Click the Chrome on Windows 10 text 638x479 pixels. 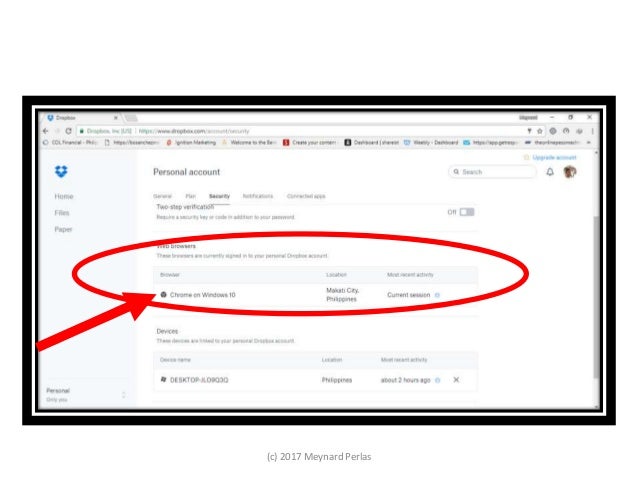point(203,295)
